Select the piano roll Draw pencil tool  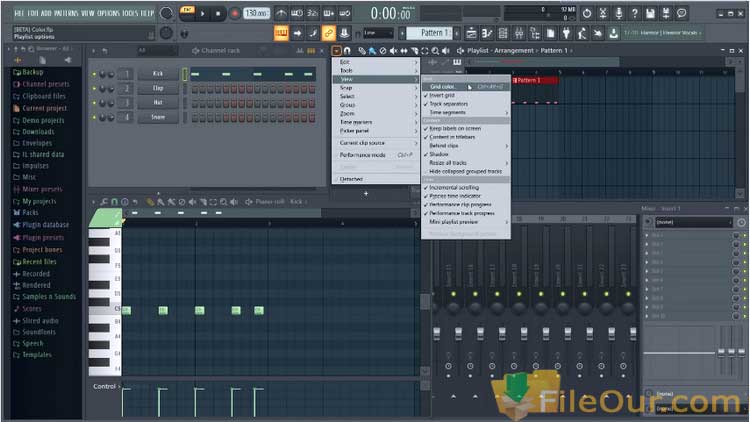coord(150,202)
